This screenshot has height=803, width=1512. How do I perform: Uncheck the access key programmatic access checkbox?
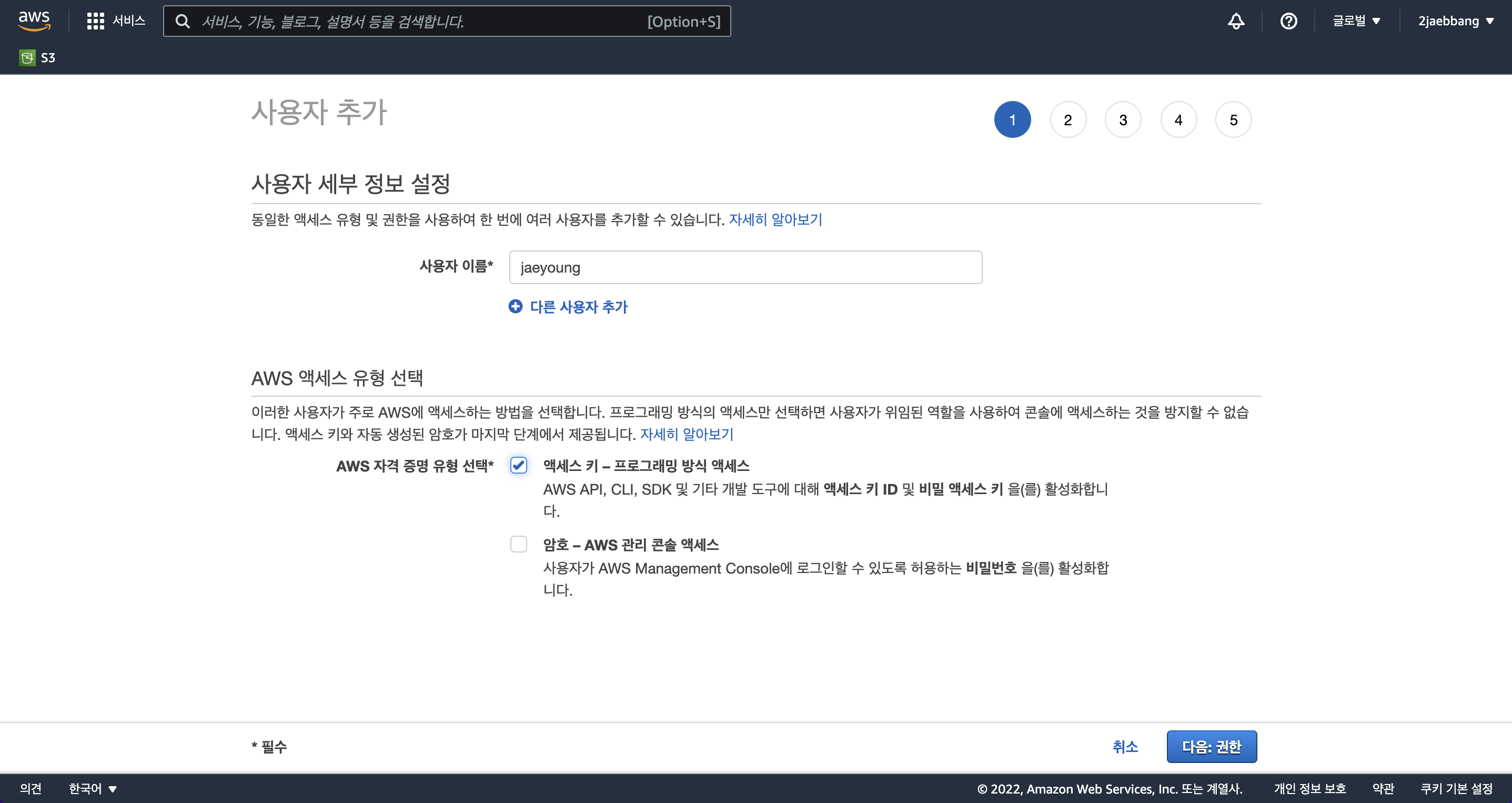pos(518,466)
